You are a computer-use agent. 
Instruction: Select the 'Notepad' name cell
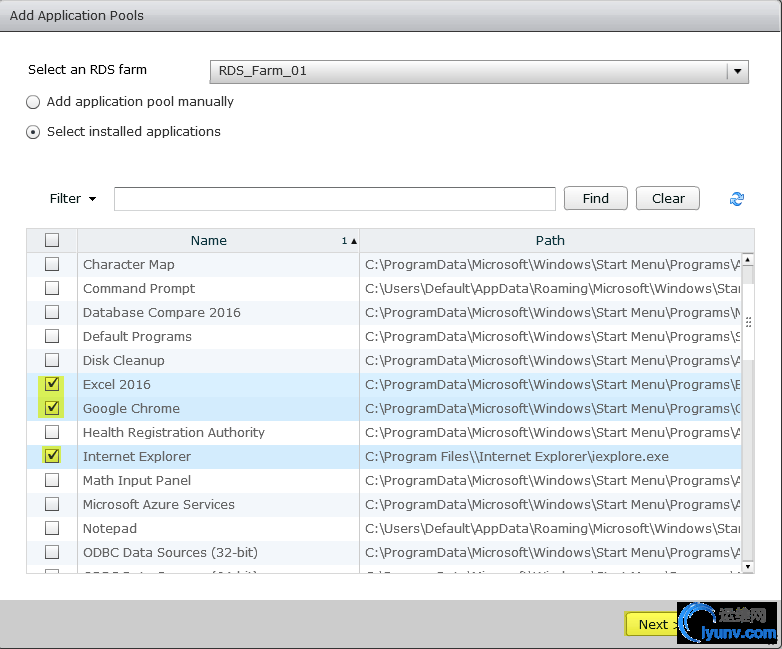pyautogui.click(x=218, y=528)
